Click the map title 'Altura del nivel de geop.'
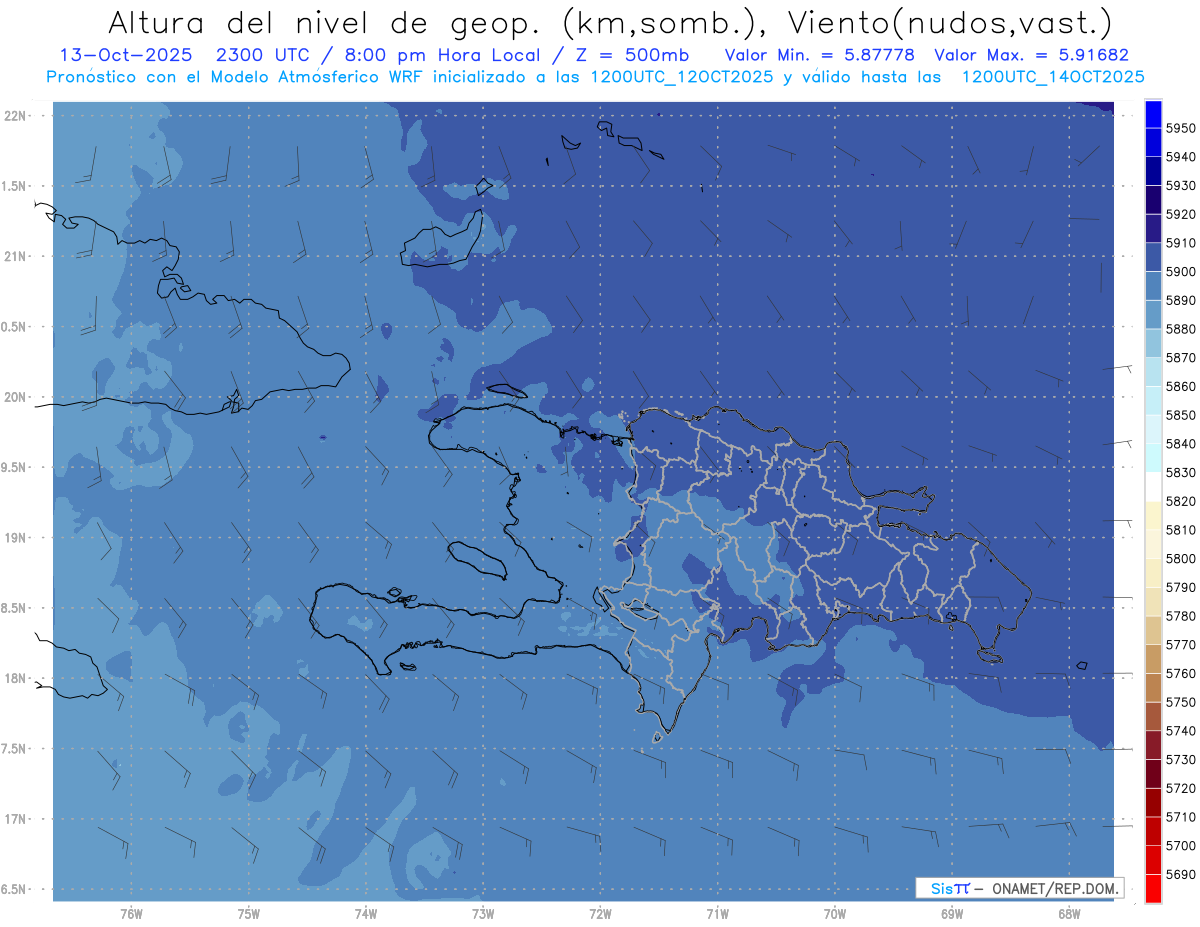The width and height of the screenshot is (1200, 927). [x=327, y=22]
